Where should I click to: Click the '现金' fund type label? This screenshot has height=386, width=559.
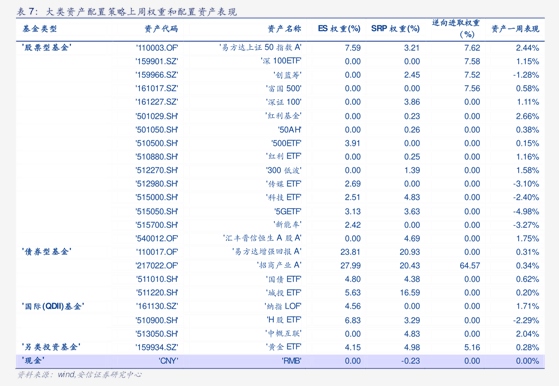point(33,360)
